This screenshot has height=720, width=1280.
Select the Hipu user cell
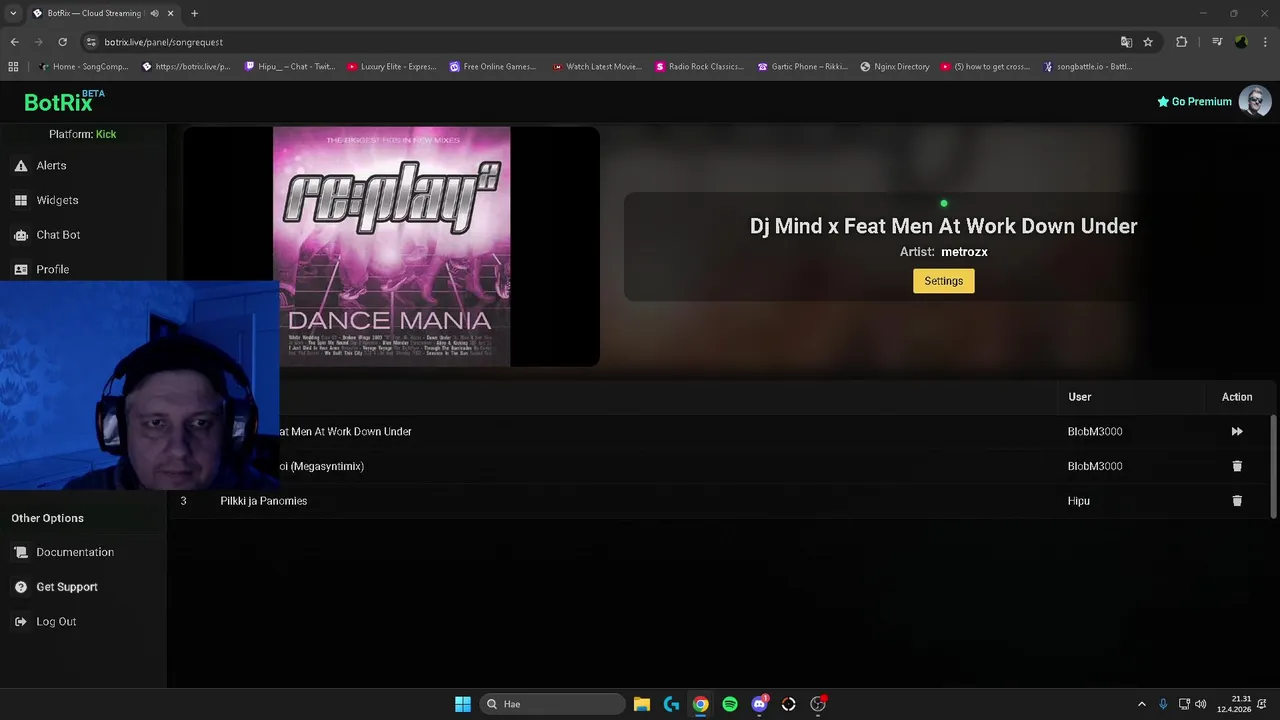(x=1079, y=501)
